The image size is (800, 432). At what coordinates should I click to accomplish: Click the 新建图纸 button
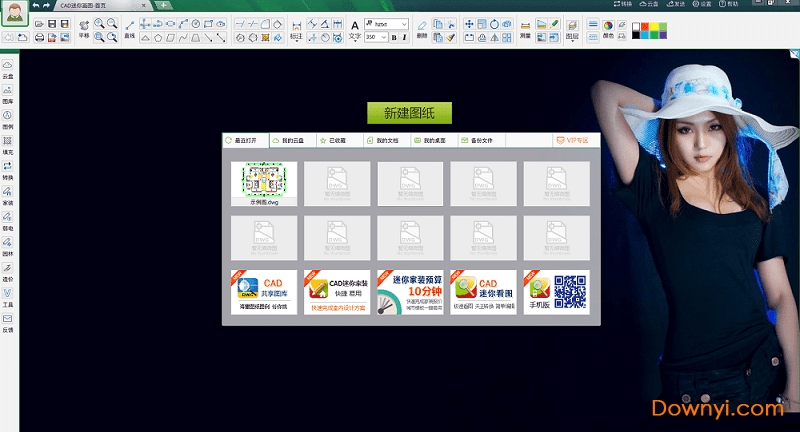(409, 113)
